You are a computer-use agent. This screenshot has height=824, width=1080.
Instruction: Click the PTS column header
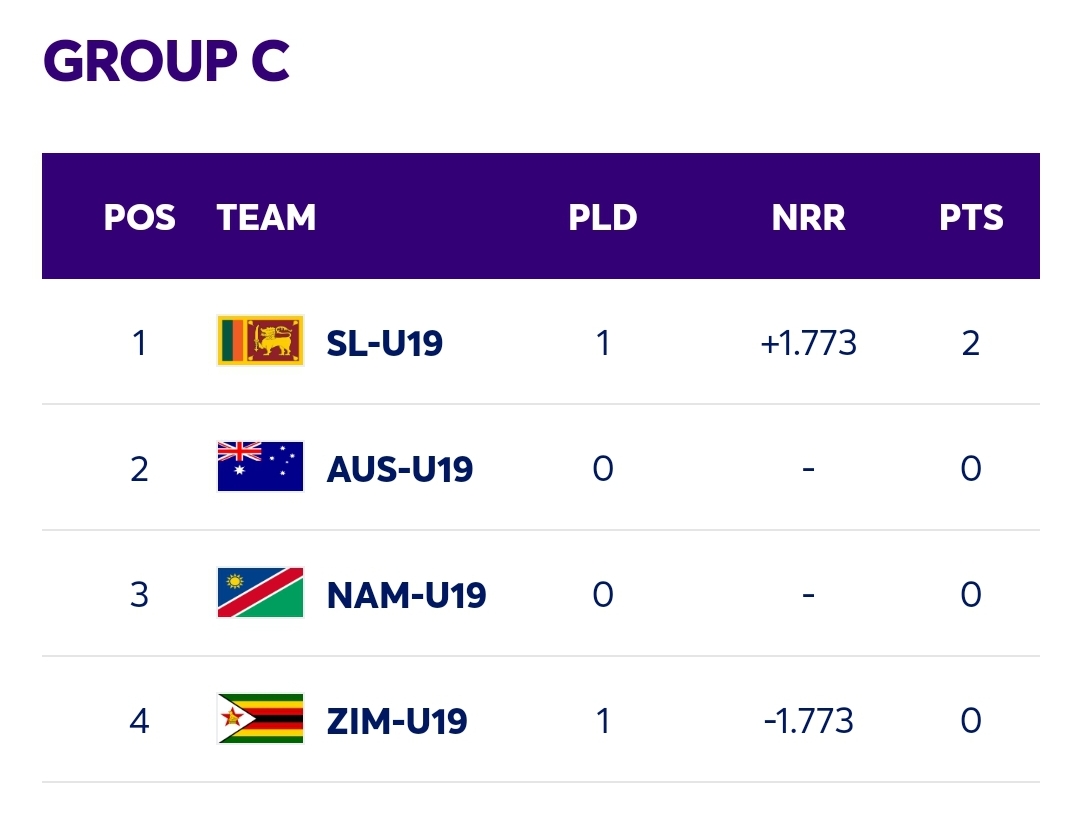[971, 218]
